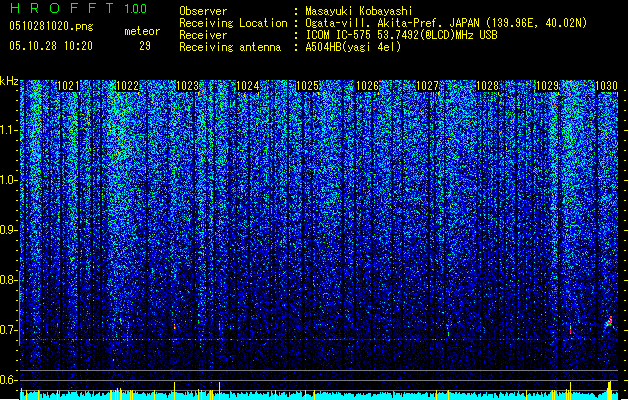Click the kHz axis unit label
Image resolution: width=629 pixels, height=400 pixels.
pos(9,81)
